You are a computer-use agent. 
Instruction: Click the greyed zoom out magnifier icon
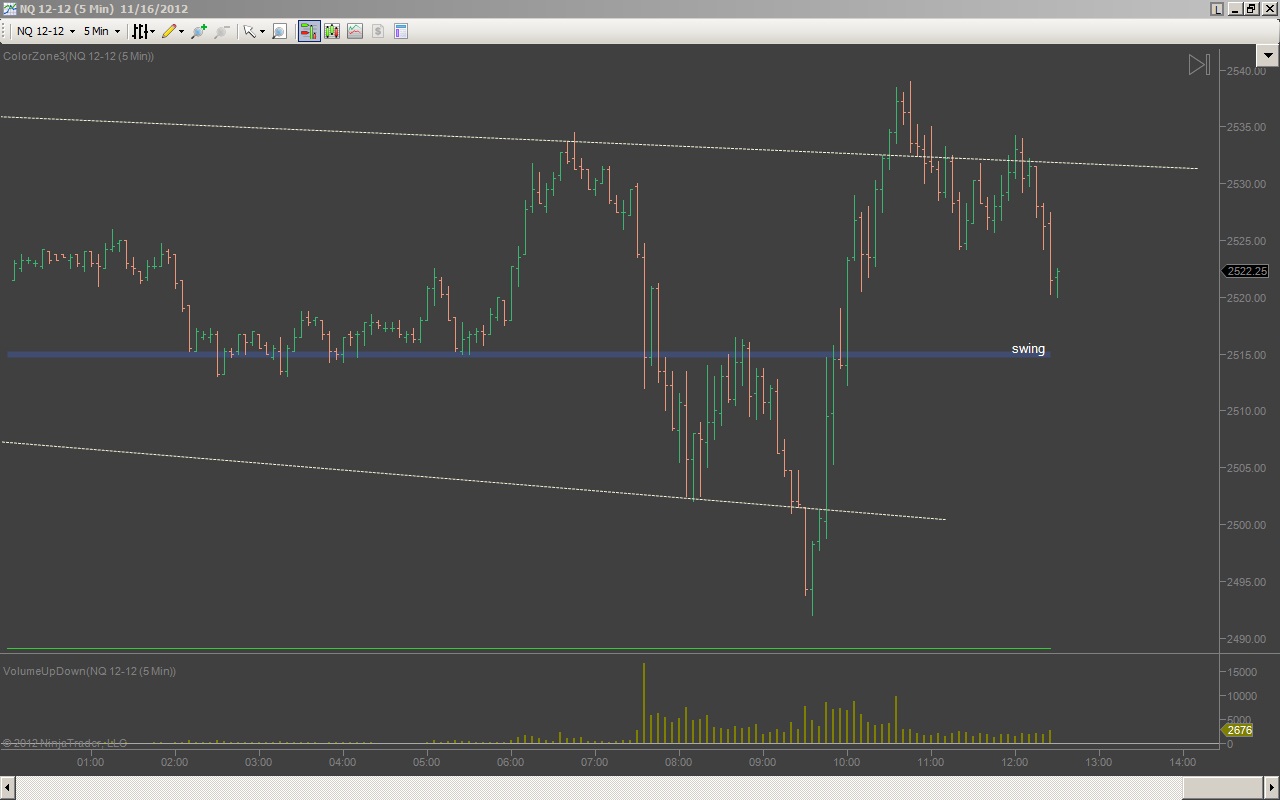222,31
